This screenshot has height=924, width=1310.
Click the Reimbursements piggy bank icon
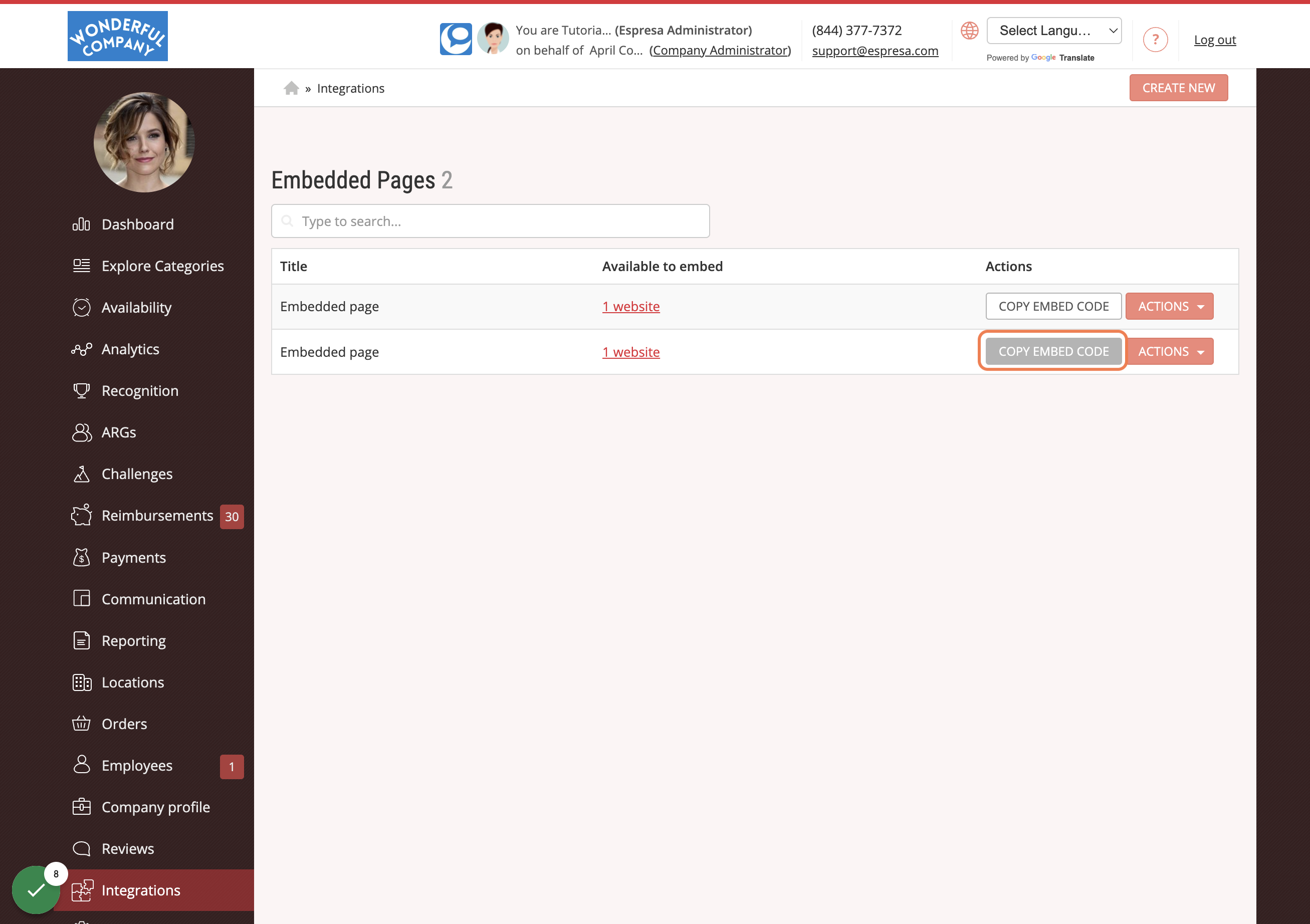coord(81,515)
